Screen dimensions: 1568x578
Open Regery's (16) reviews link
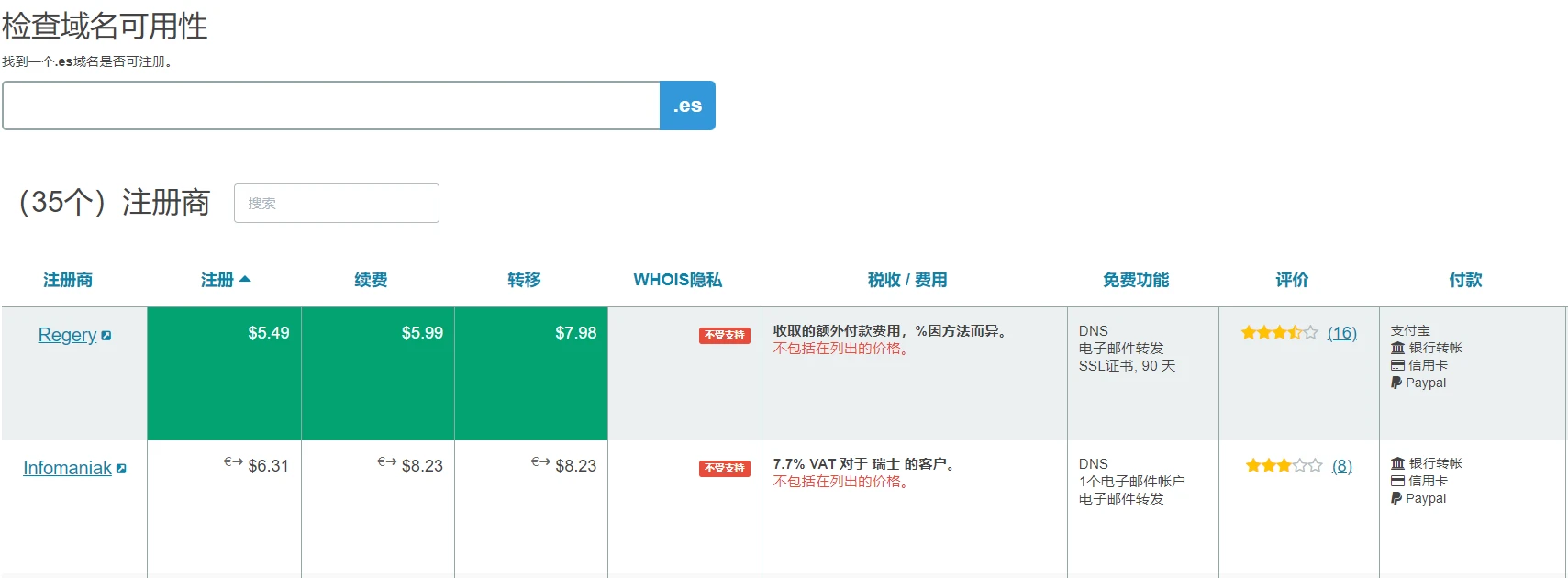(x=1341, y=333)
